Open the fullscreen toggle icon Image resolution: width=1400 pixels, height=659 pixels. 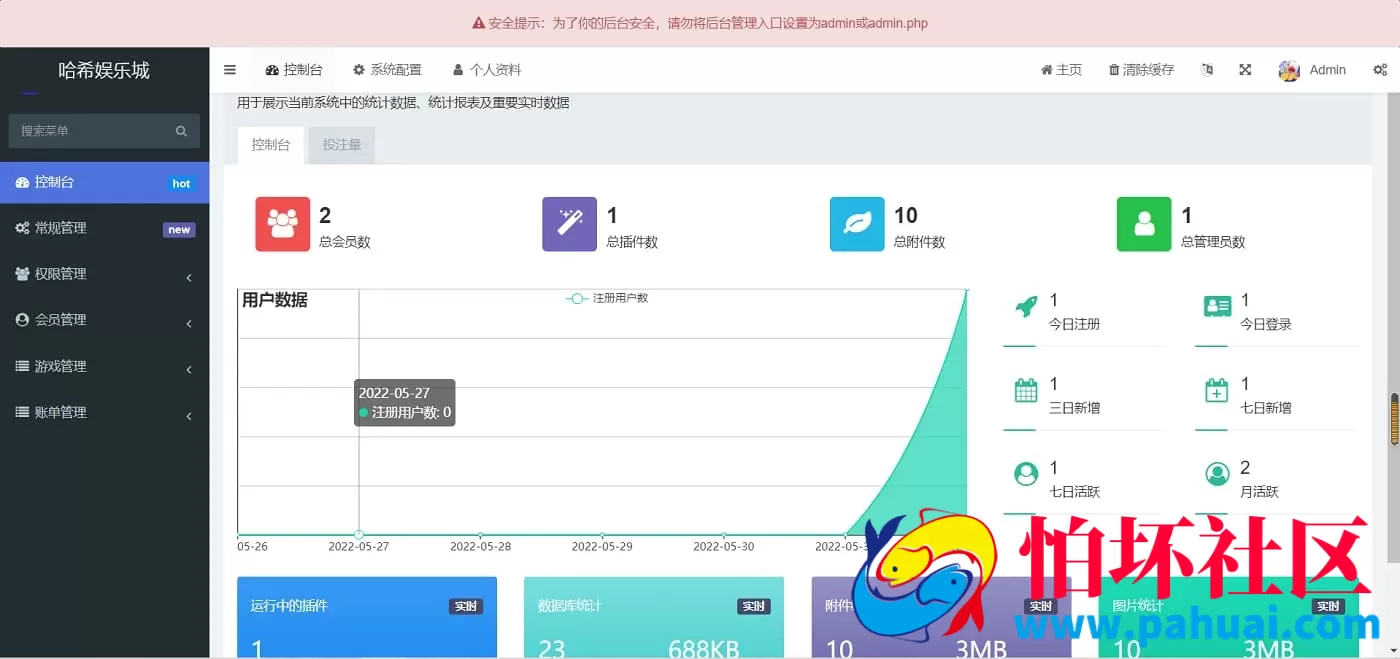click(x=1244, y=69)
